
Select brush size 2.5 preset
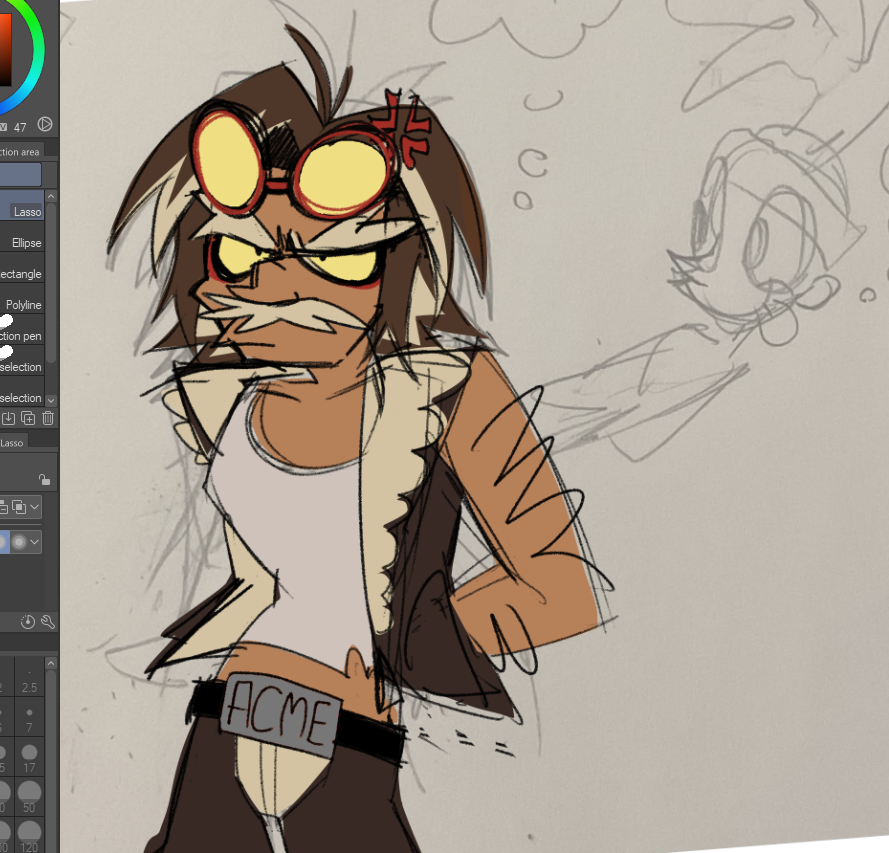coord(29,677)
